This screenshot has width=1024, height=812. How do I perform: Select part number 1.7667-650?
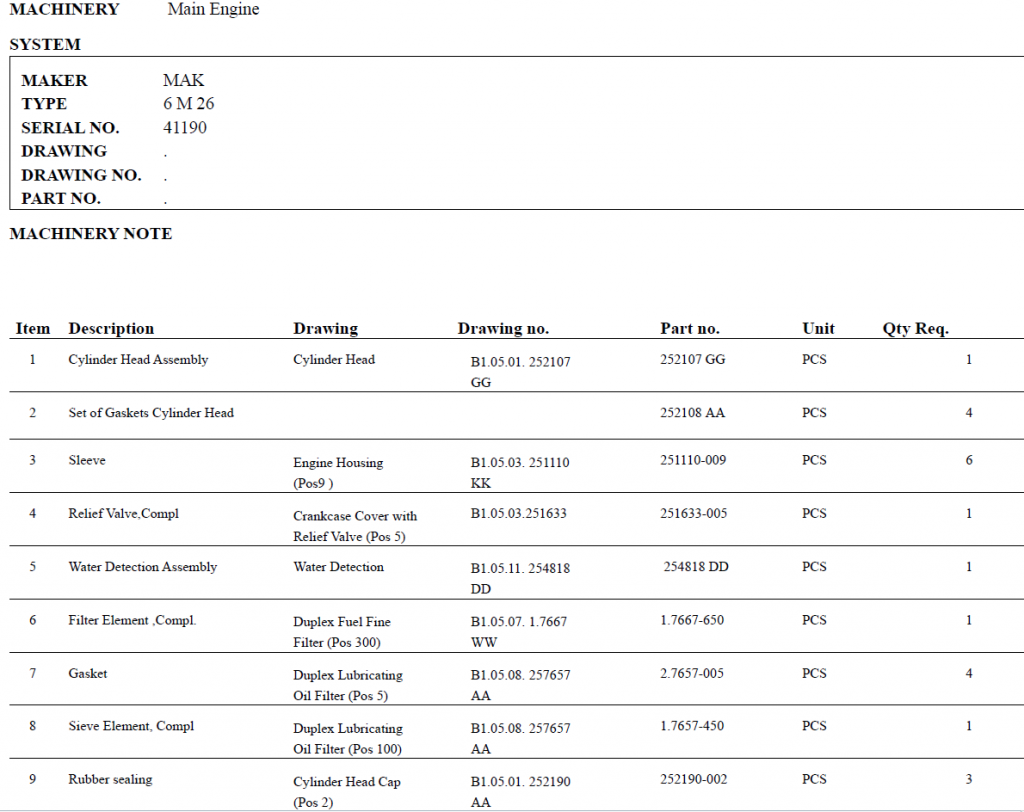pyautogui.click(x=691, y=620)
